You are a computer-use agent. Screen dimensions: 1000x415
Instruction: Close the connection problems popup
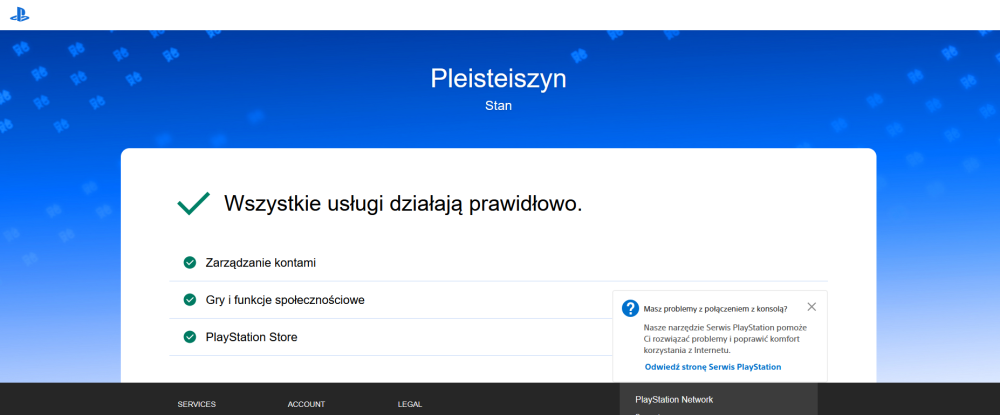click(x=811, y=307)
